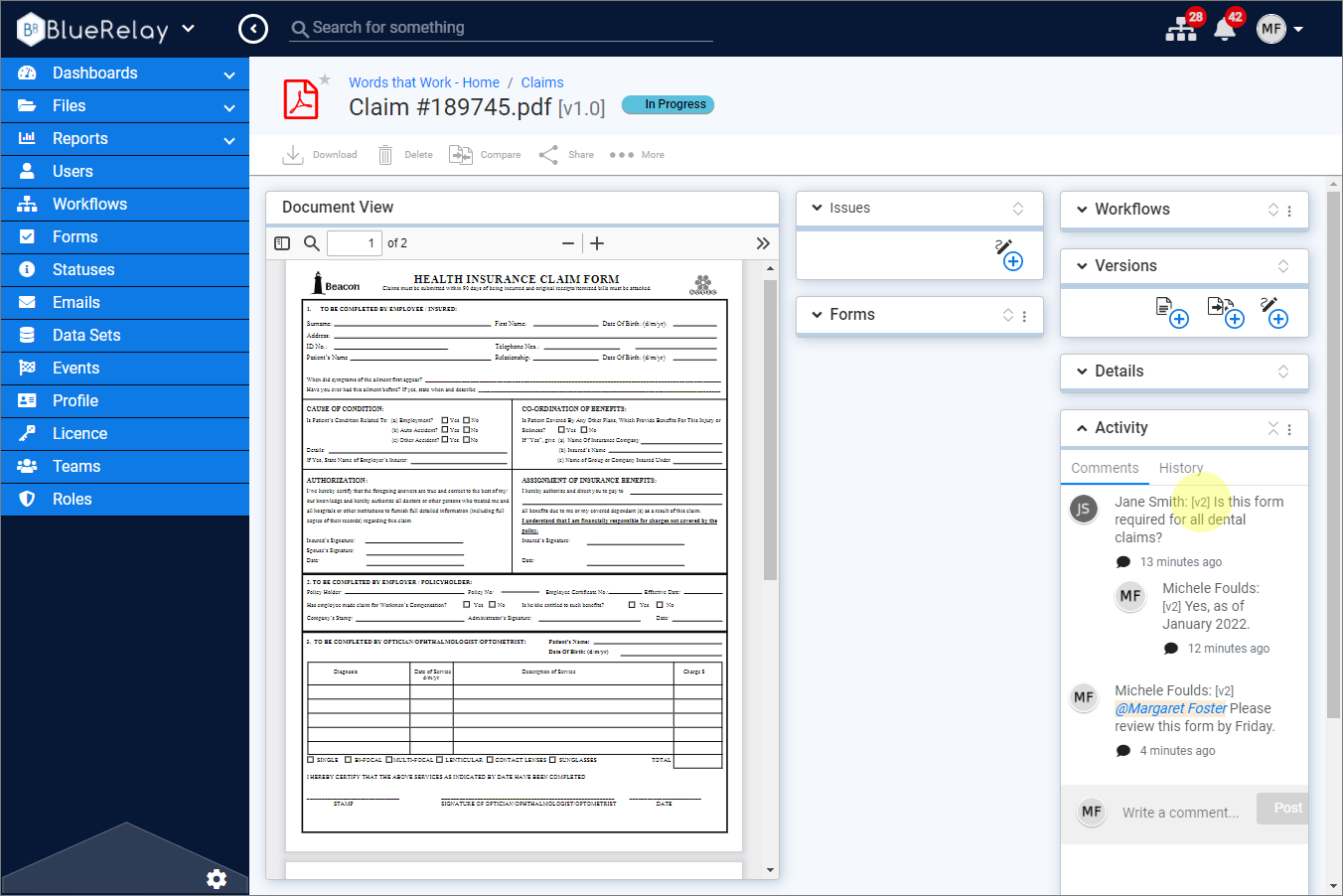The width and height of the screenshot is (1343, 896).
Task: Open the @Margaret Foster mention link
Action: point(1170,708)
